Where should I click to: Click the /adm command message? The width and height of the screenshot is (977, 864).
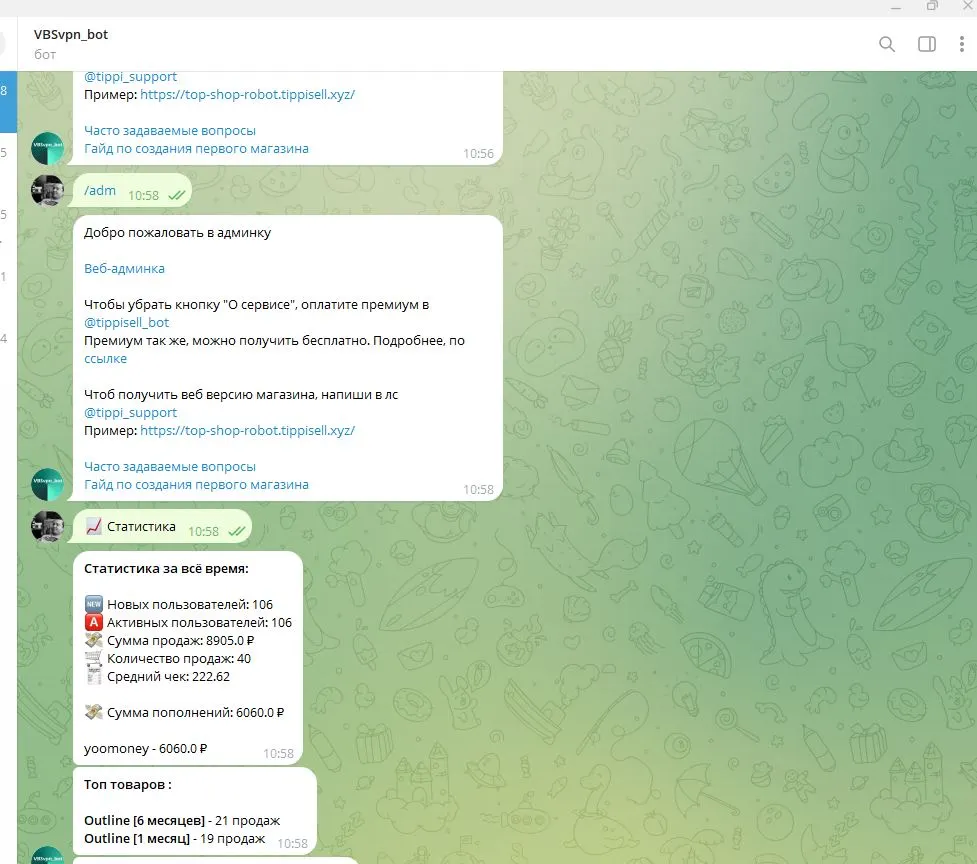100,191
